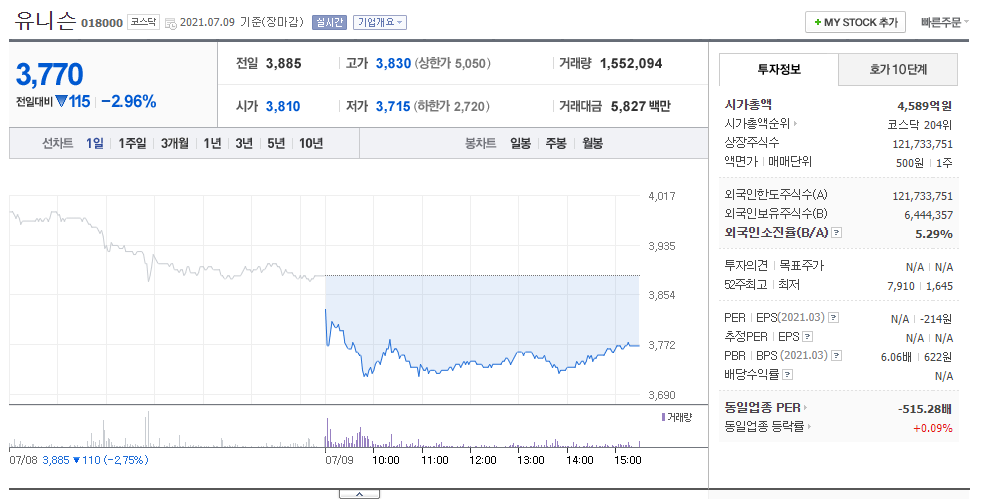Click the 코스닥 204위 ranking text
The height and width of the screenshot is (499, 983).
coord(920,125)
